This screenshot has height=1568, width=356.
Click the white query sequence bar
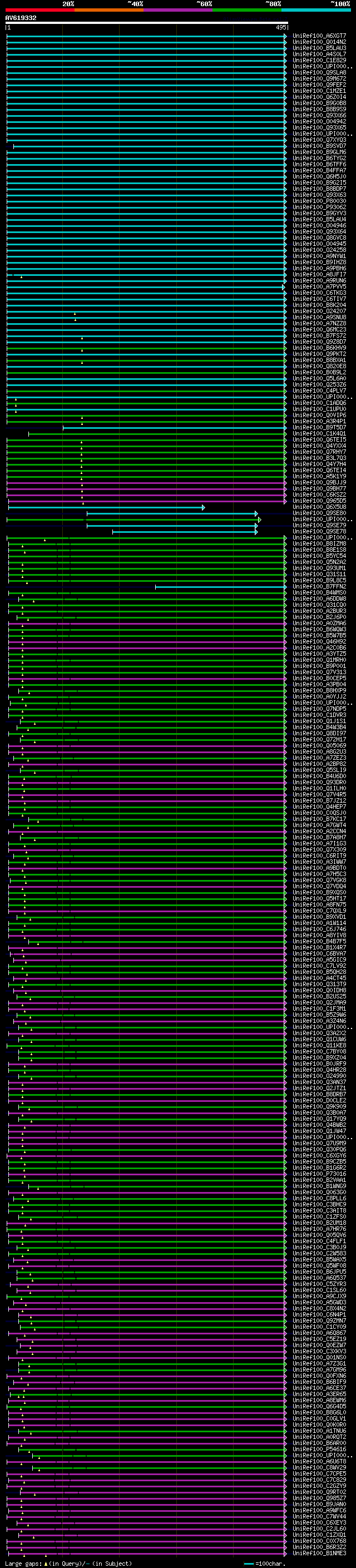pyautogui.click(x=147, y=23)
